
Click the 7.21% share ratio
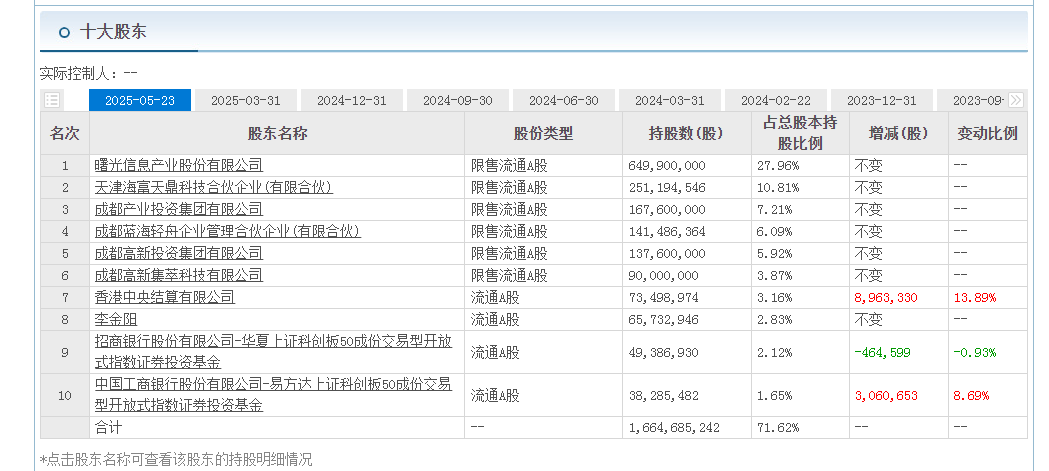pyautogui.click(x=775, y=209)
